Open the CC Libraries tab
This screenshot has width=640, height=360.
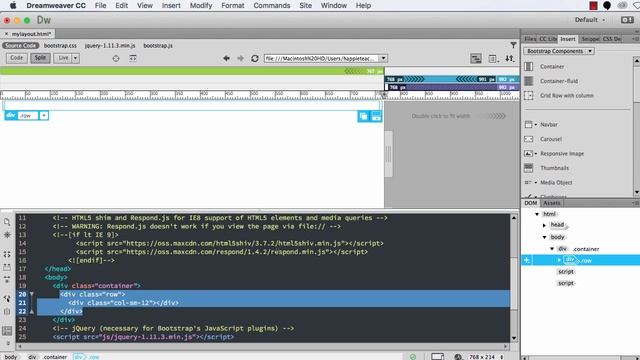pos(548,39)
